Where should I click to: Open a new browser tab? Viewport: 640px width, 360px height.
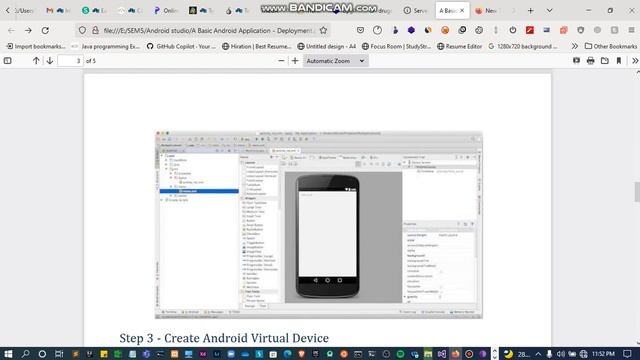[x=531, y=11]
